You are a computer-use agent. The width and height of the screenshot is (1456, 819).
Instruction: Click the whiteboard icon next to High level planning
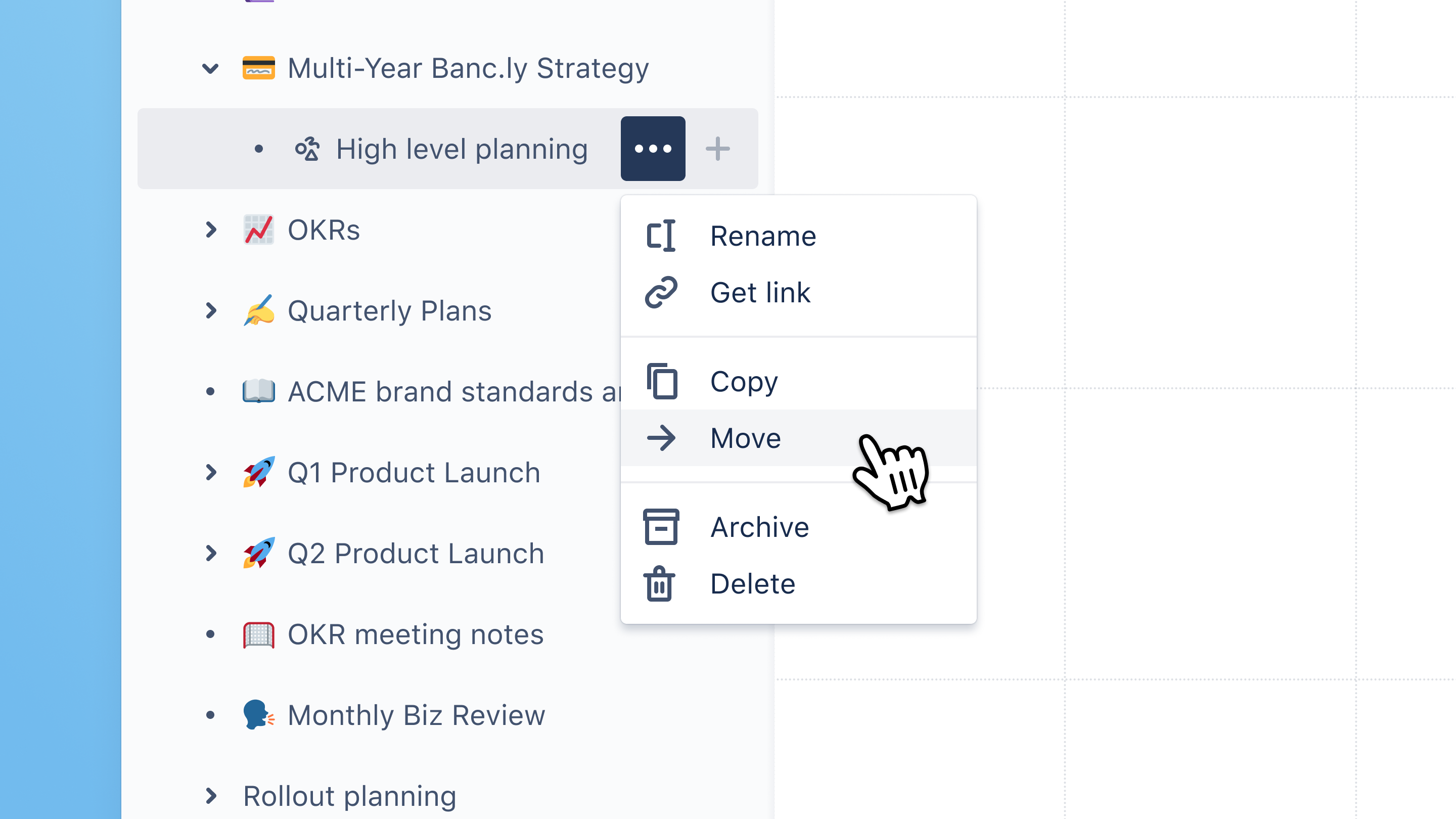click(307, 149)
